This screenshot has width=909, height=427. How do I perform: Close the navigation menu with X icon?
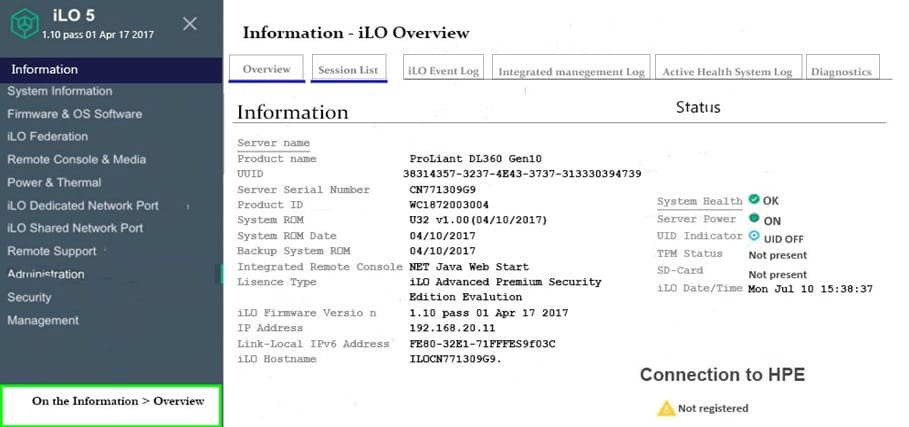[x=190, y=24]
